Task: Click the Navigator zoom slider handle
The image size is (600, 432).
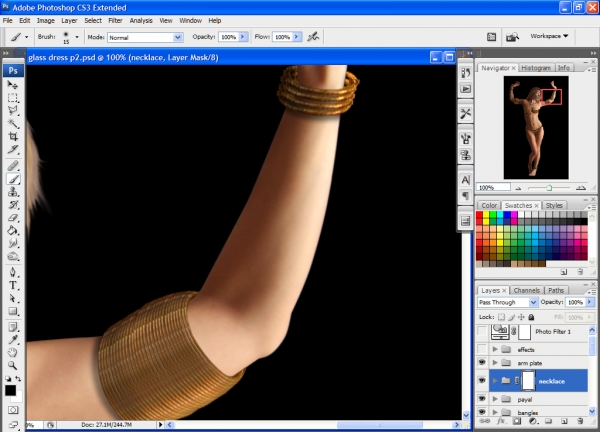Action: pyautogui.click(x=549, y=187)
